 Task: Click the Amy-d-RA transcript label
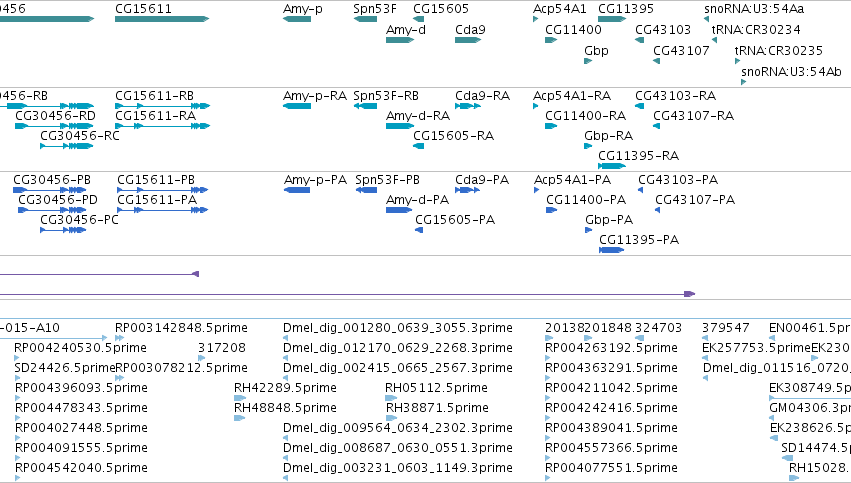417,116
